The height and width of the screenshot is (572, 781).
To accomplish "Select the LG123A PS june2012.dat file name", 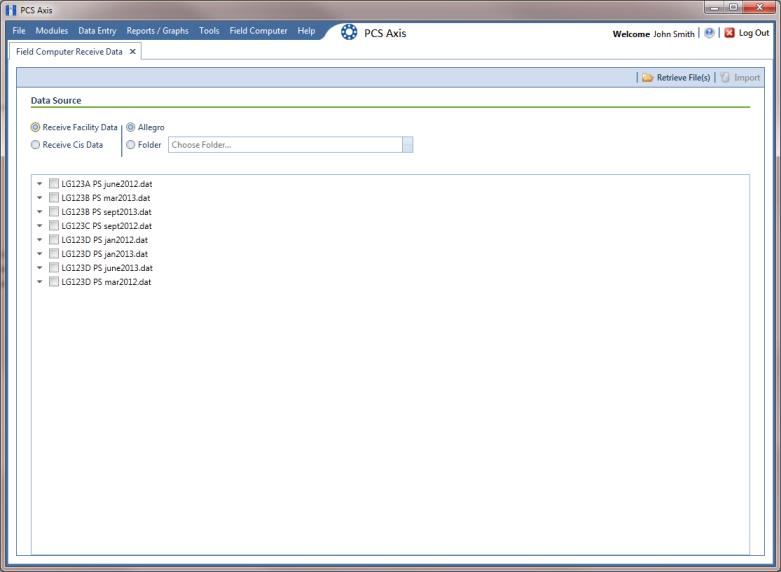I will (x=107, y=184).
